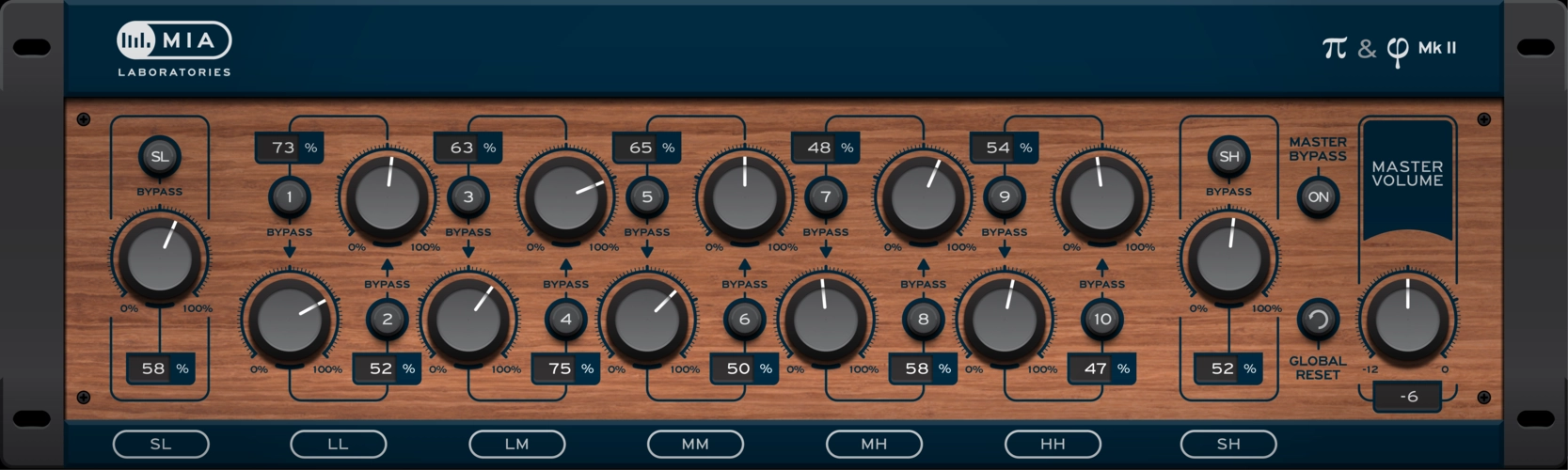Image resolution: width=1568 pixels, height=470 pixels.
Task: Click the Global Reset circular arrow icon
Action: [x=1319, y=321]
